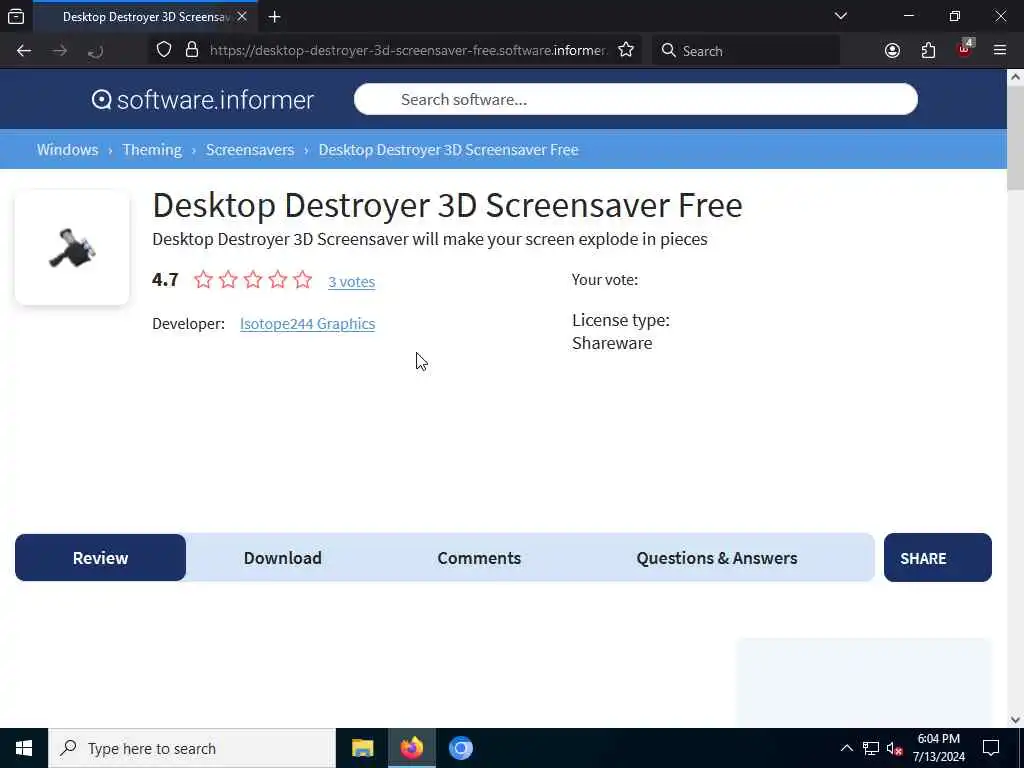Click Desktop Destroyer 3D Screensaver Free breadcrumb

coord(449,150)
